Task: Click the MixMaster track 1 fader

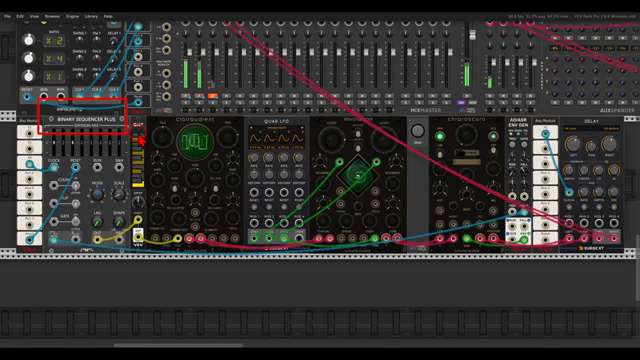Action: click(x=189, y=52)
